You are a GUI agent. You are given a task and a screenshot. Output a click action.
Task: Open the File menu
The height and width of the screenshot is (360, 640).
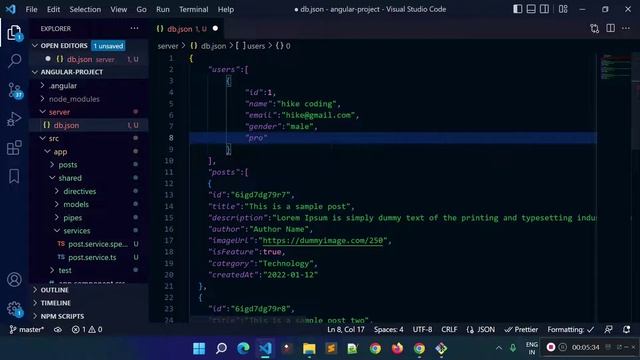click(31, 9)
